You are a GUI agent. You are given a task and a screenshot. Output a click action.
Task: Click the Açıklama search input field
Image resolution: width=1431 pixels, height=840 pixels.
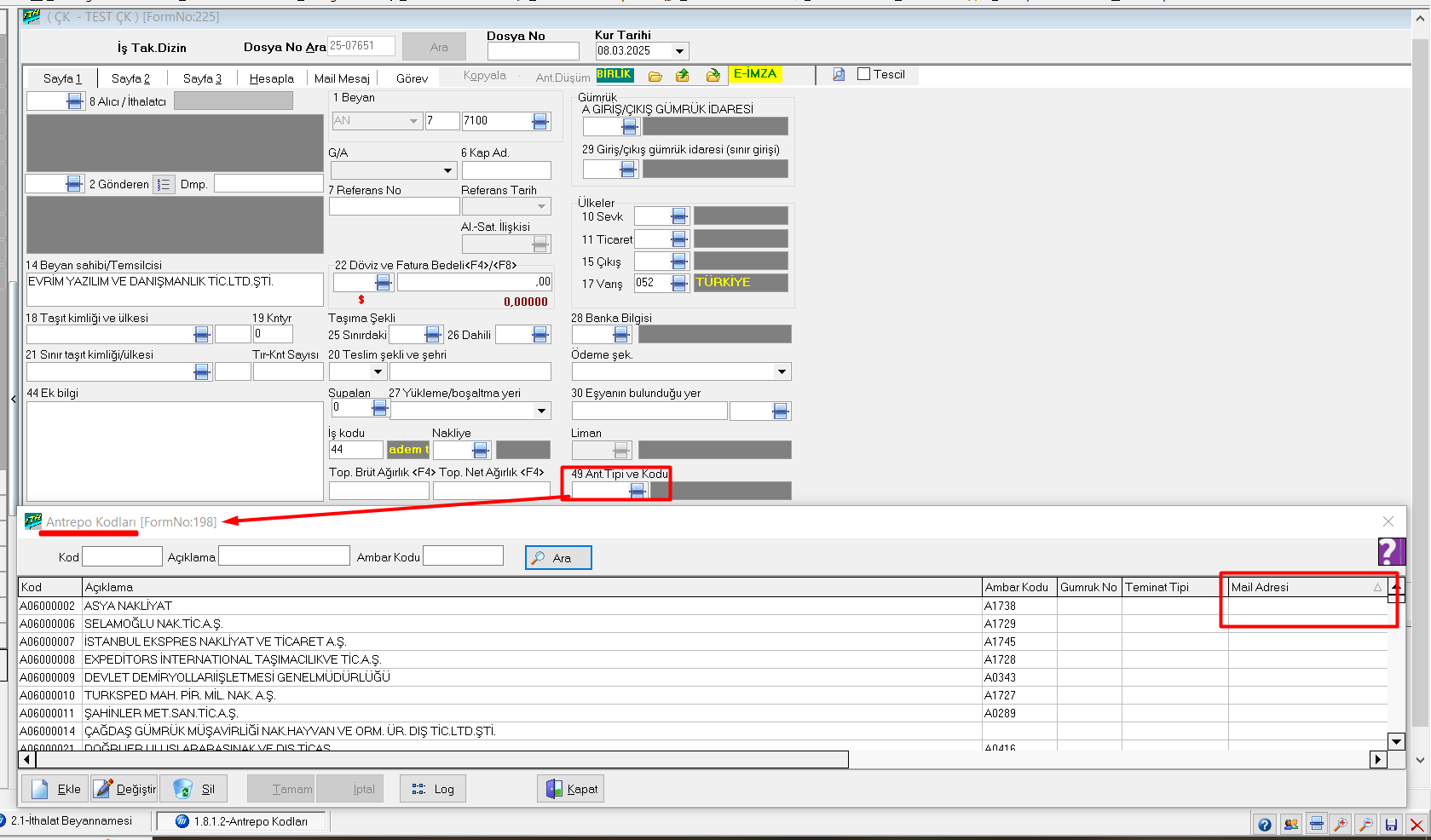point(284,556)
